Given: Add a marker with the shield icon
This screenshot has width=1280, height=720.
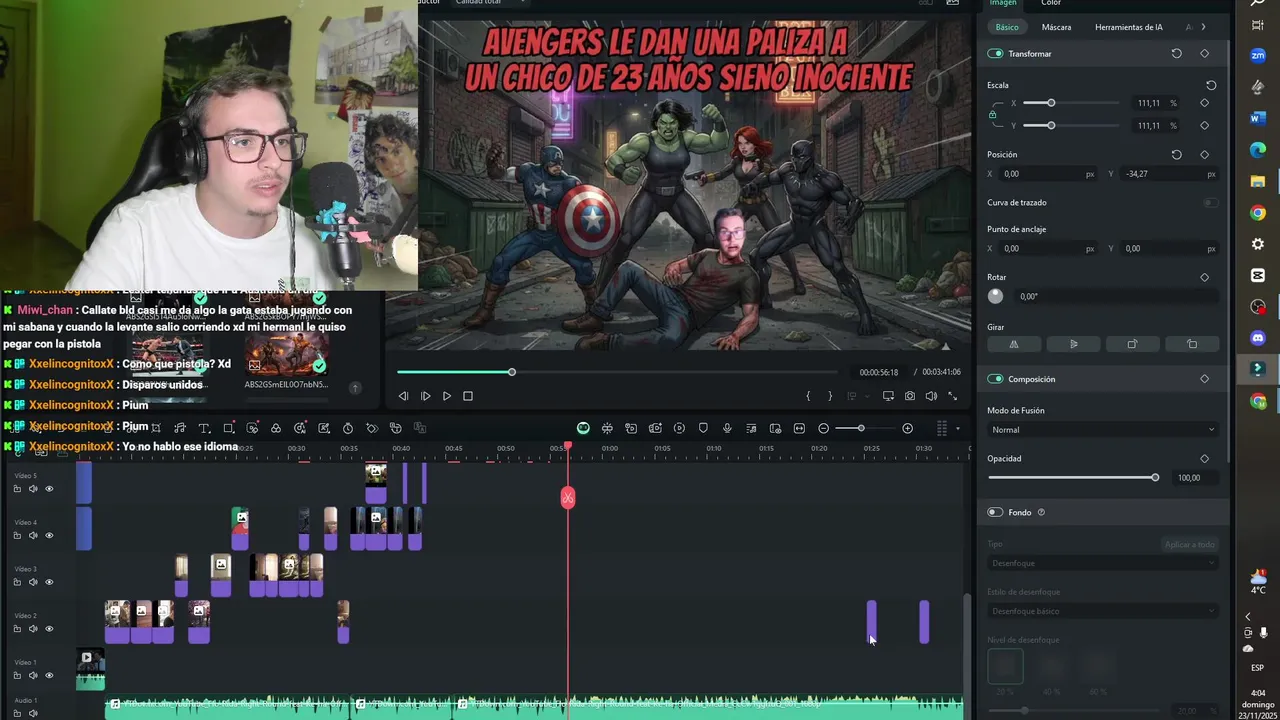Looking at the screenshot, I should pyautogui.click(x=703, y=428).
